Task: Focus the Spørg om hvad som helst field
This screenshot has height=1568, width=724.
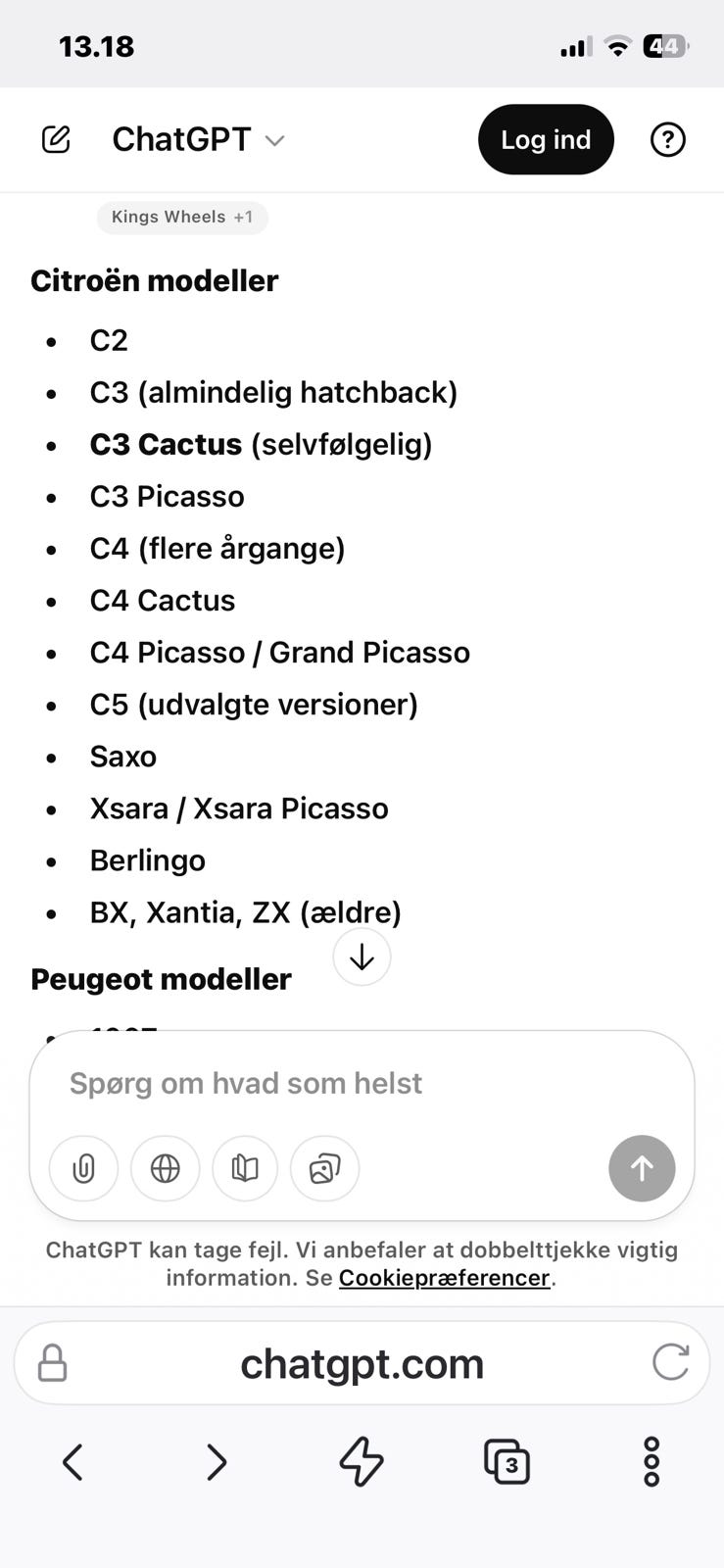Action: [x=333, y=1084]
